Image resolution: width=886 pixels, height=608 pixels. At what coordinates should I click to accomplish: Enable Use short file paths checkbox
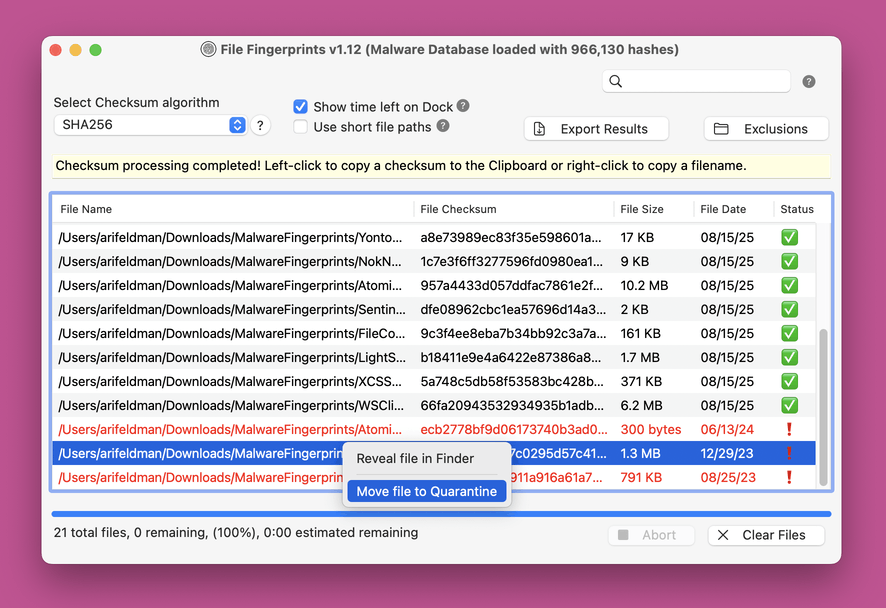click(301, 127)
